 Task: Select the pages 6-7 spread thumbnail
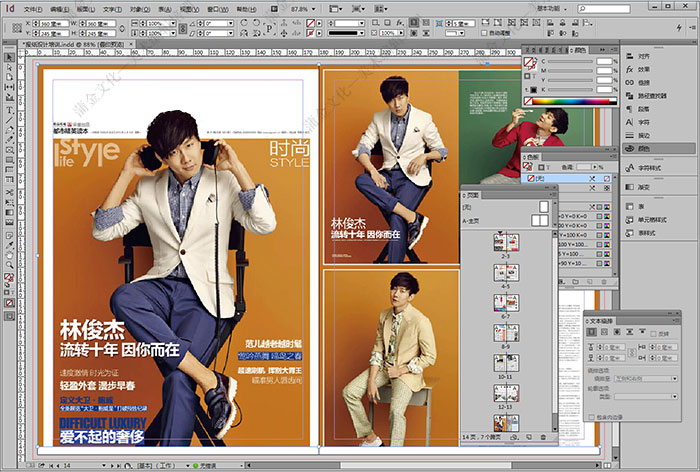pyautogui.click(x=506, y=303)
